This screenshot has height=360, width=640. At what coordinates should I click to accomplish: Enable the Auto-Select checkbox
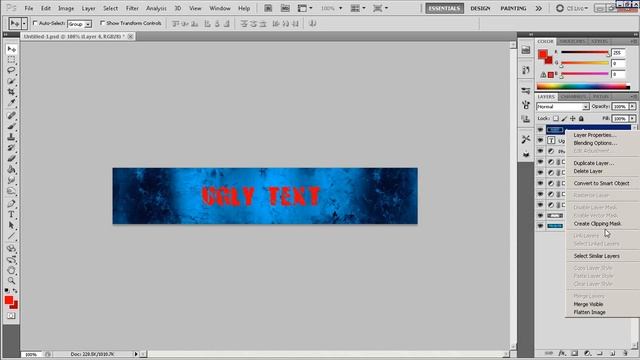point(35,23)
